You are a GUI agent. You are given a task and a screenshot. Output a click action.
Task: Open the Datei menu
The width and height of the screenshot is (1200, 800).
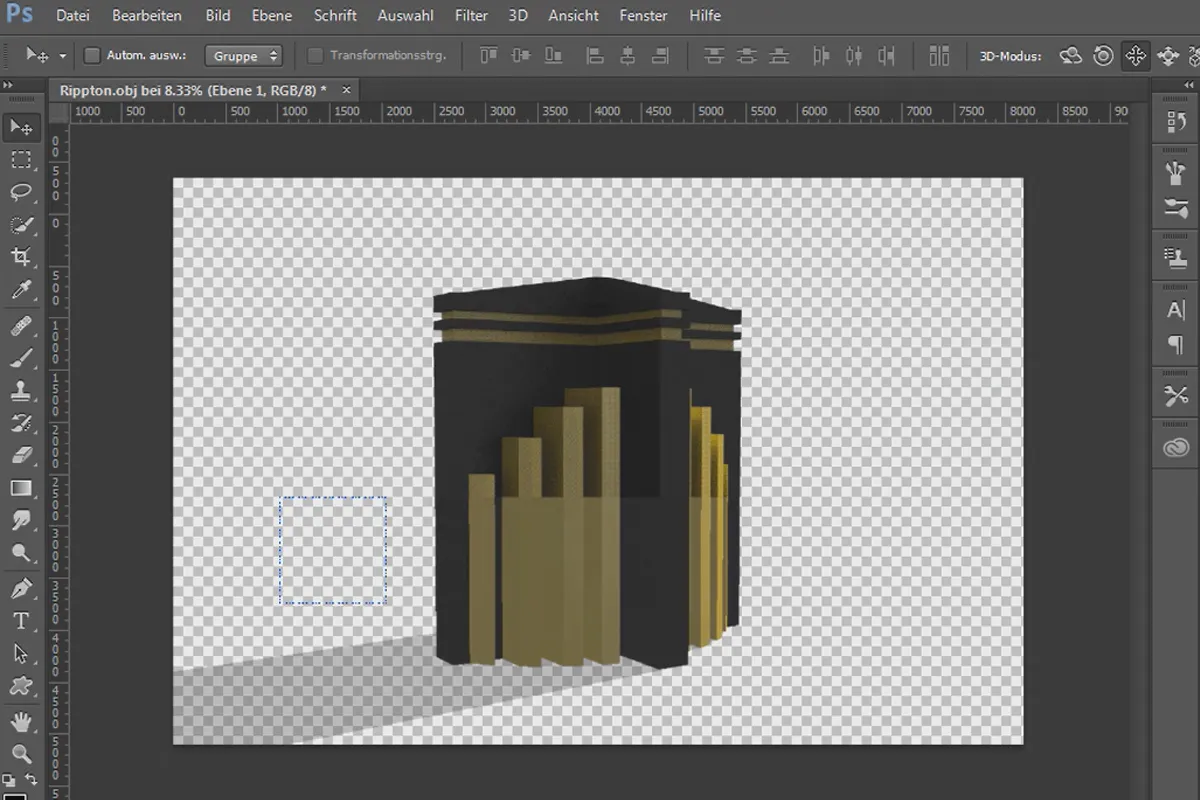(x=72, y=16)
